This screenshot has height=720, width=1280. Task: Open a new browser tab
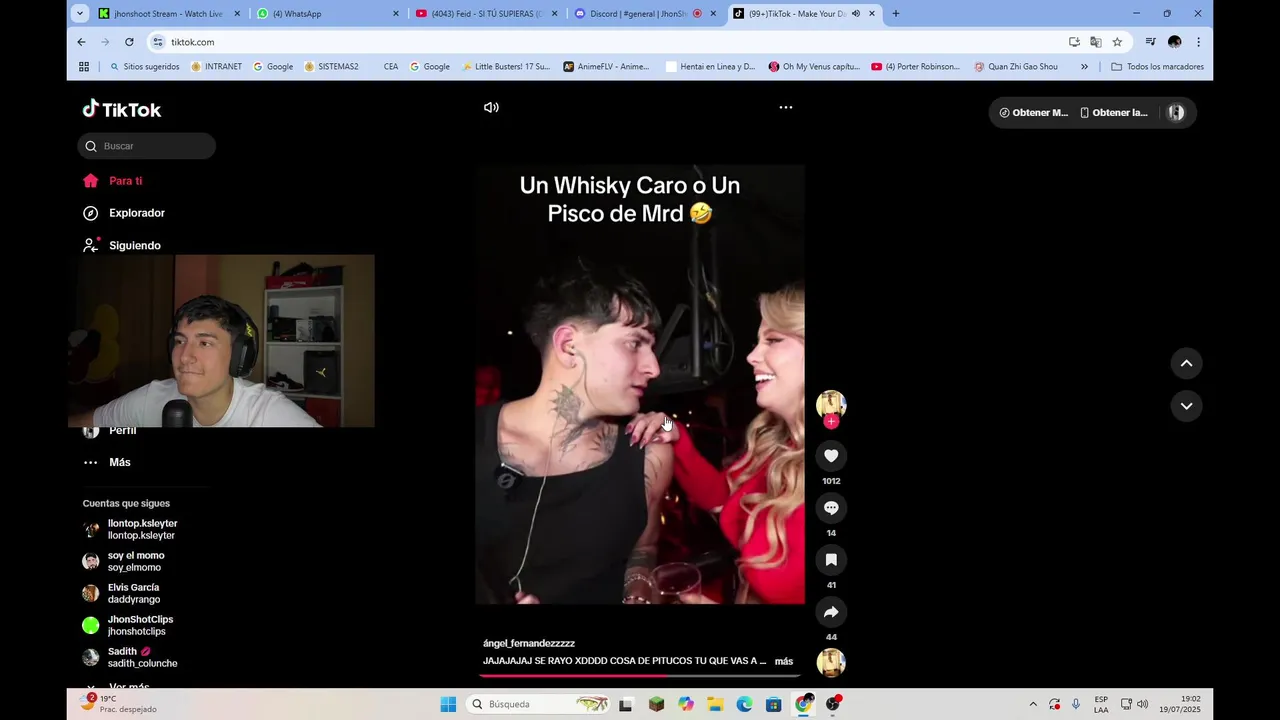click(x=895, y=14)
